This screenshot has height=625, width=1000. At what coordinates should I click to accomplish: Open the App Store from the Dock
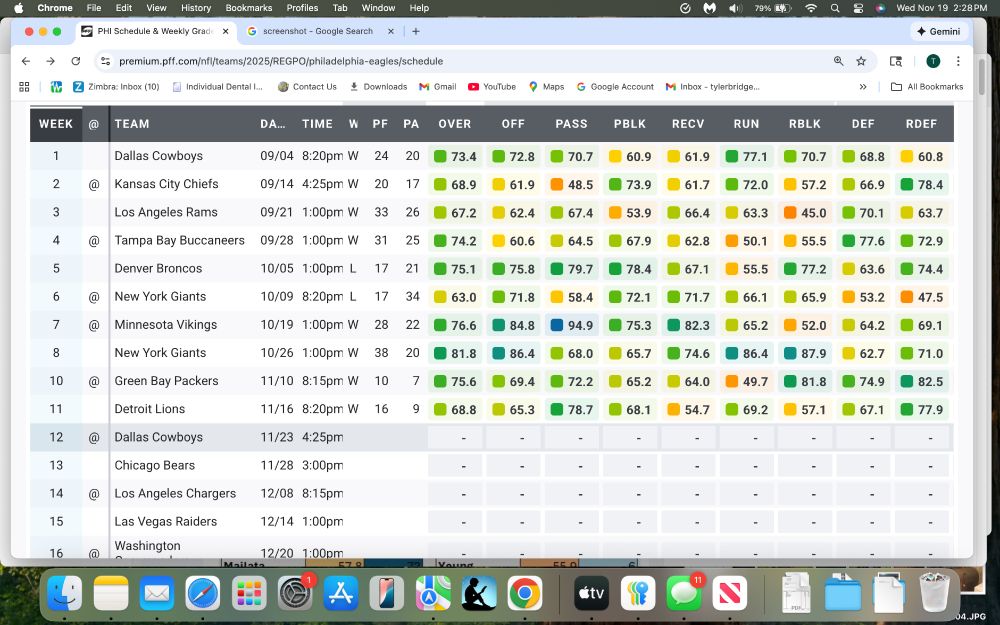(341, 593)
